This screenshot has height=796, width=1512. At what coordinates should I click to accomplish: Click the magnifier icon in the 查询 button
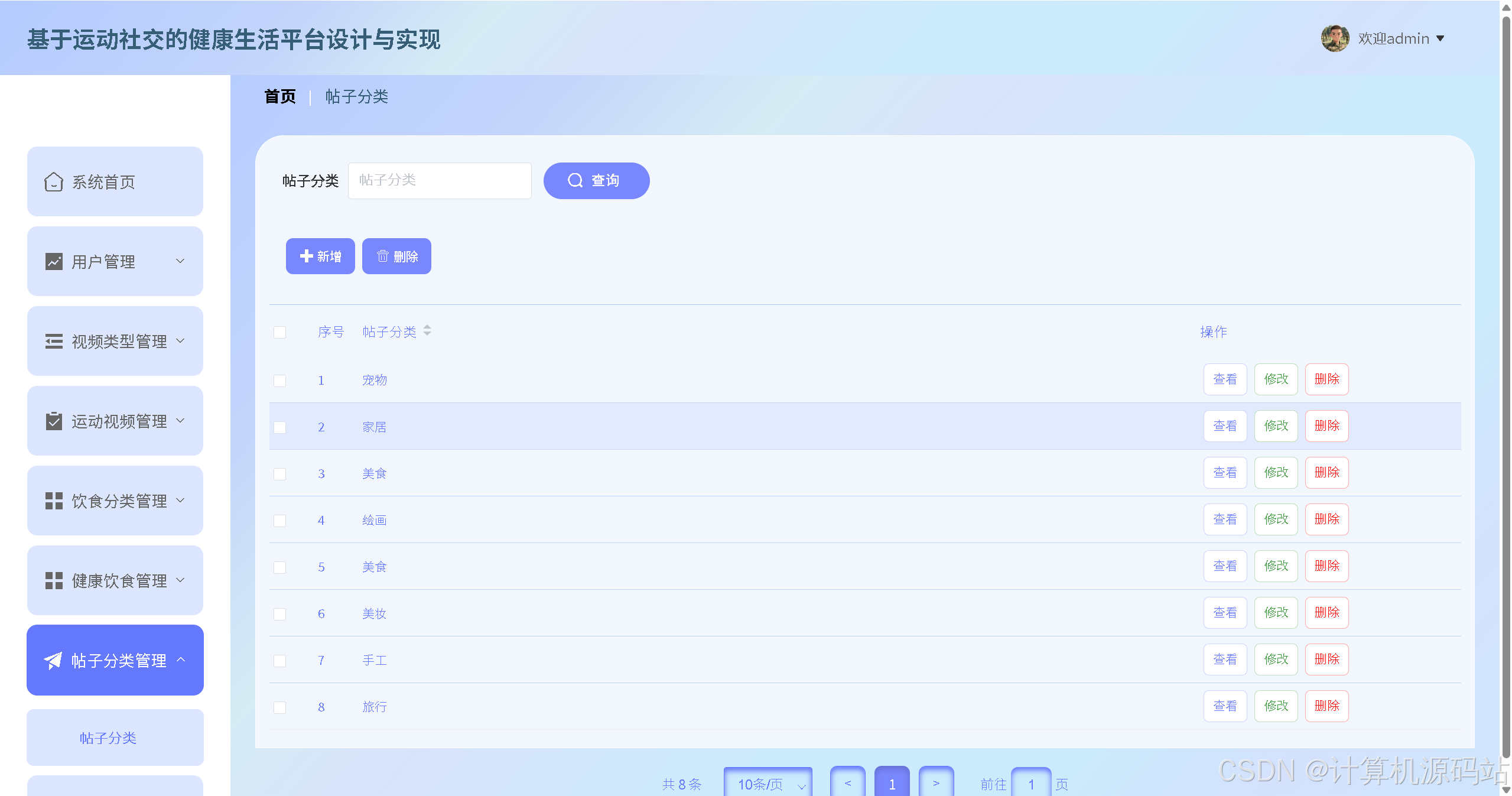[575, 180]
